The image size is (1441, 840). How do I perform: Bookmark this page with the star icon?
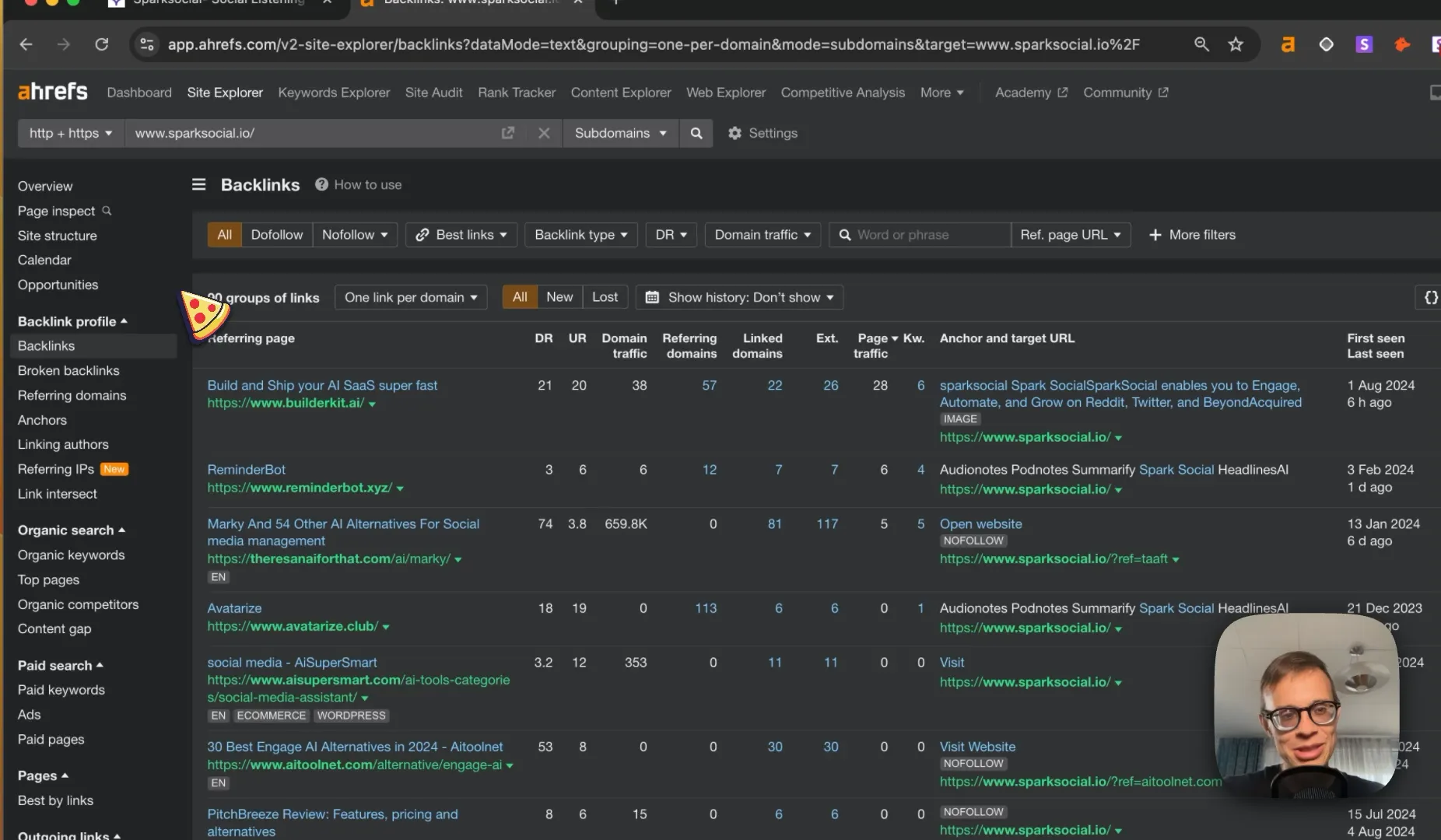coord(1236,44)
